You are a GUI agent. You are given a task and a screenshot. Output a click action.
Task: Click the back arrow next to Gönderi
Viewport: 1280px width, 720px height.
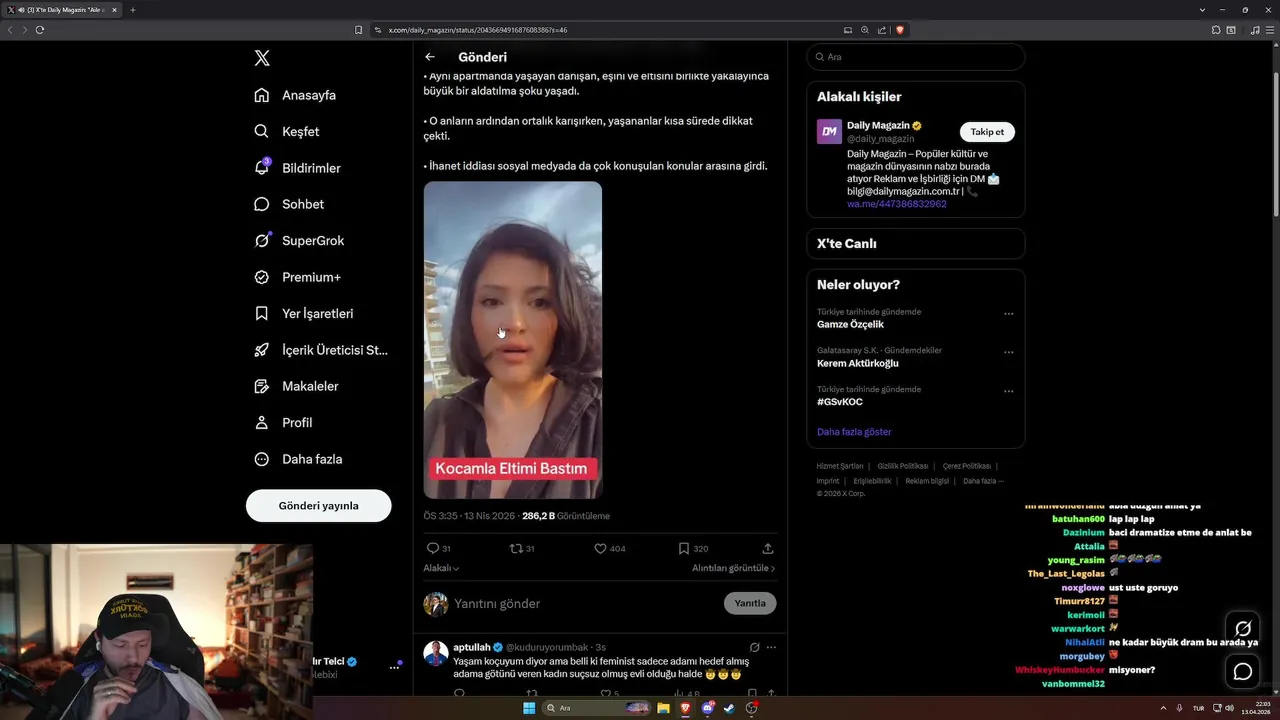430,57
